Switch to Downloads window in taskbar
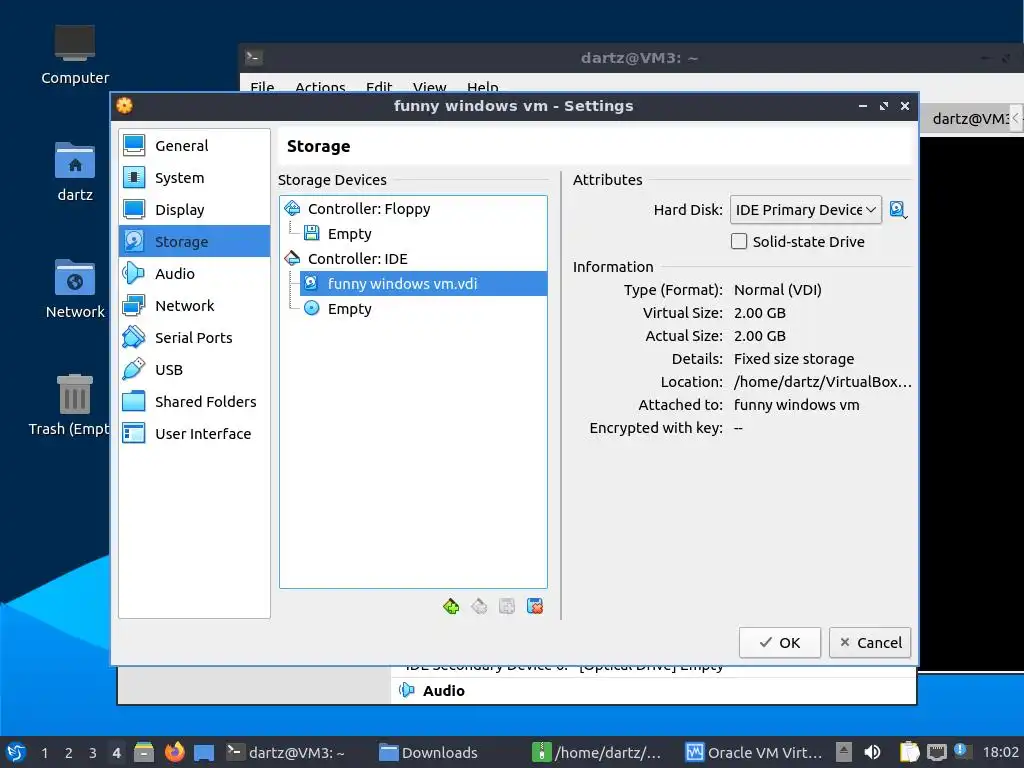This screenshot has width=1024, height=768. 428,752
